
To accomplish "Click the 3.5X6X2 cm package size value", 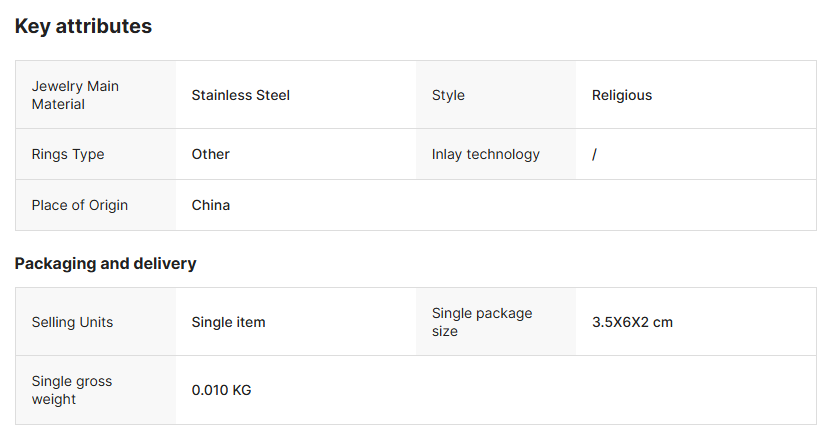I will click(632, 322).
